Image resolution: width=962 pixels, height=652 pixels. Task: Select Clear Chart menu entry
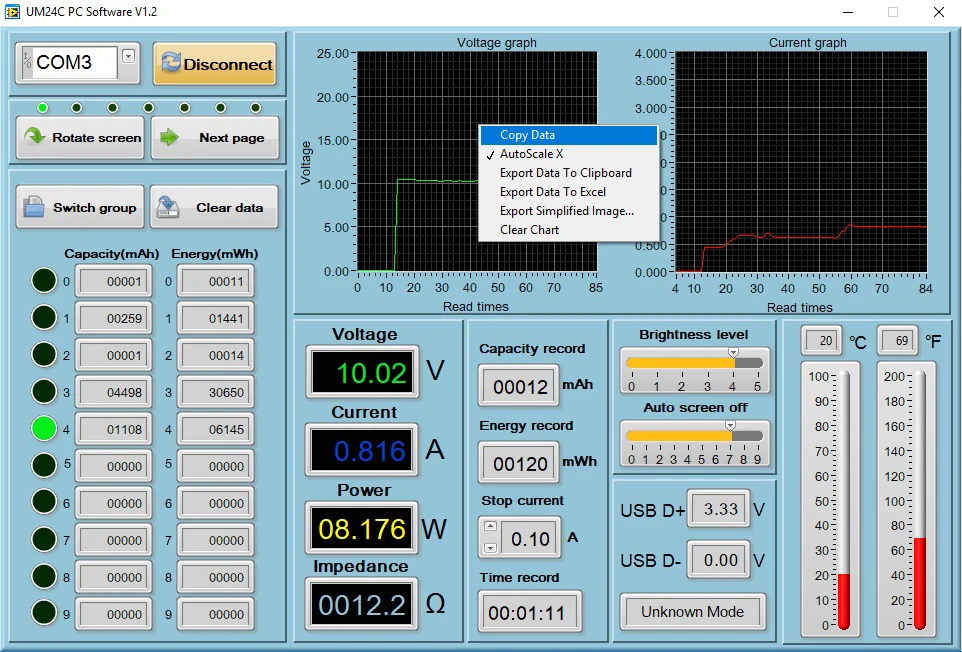(530, 230)
